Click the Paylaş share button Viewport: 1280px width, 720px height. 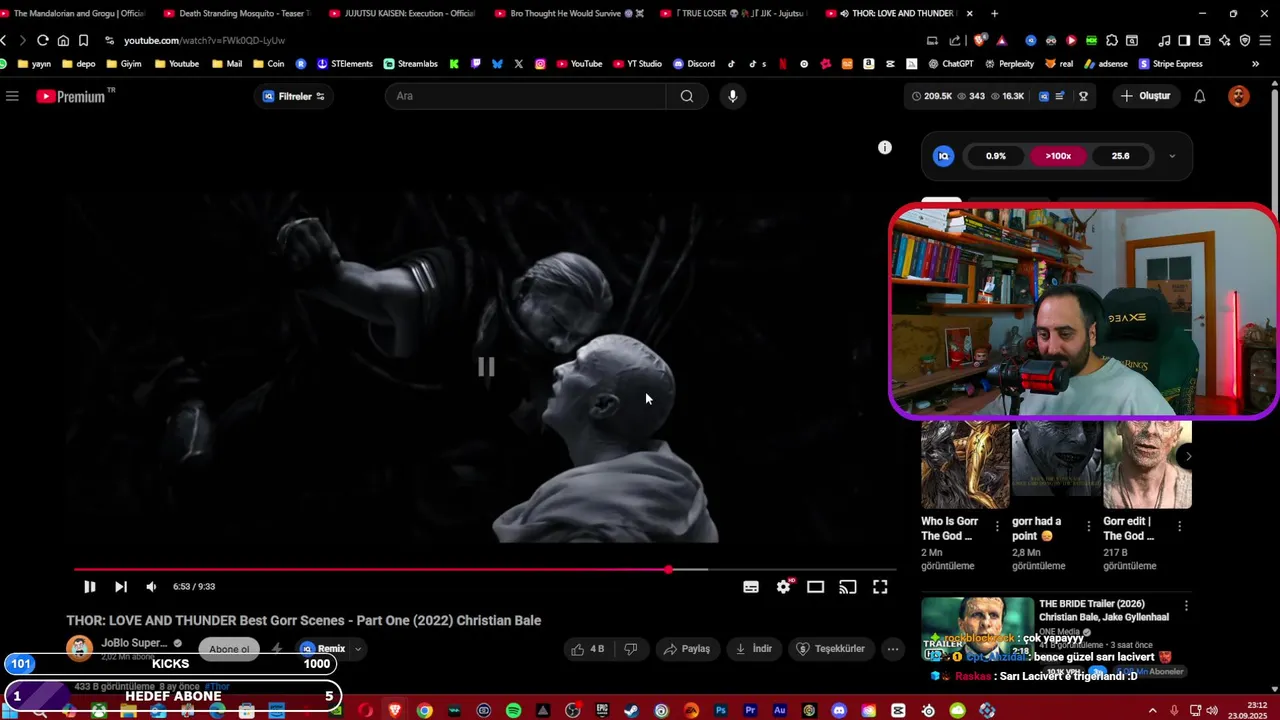pos(687,649)
